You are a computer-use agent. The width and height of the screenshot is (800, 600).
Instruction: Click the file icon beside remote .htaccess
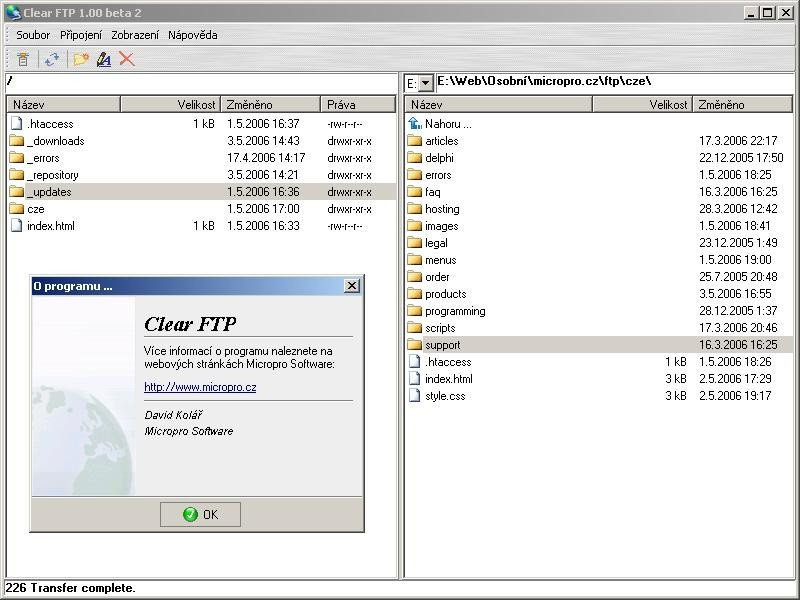17,123
